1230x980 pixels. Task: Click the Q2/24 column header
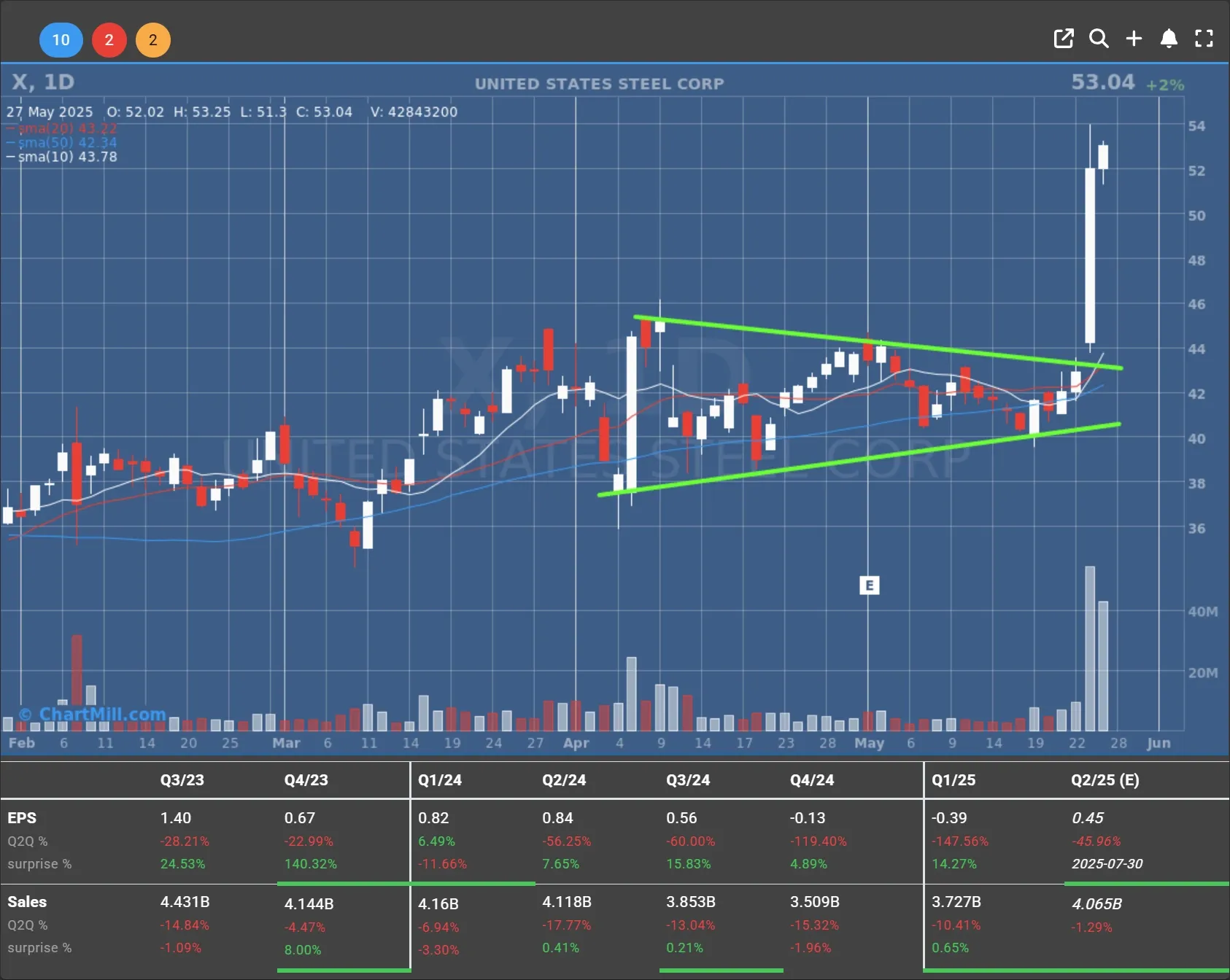(x=564, y=780)
